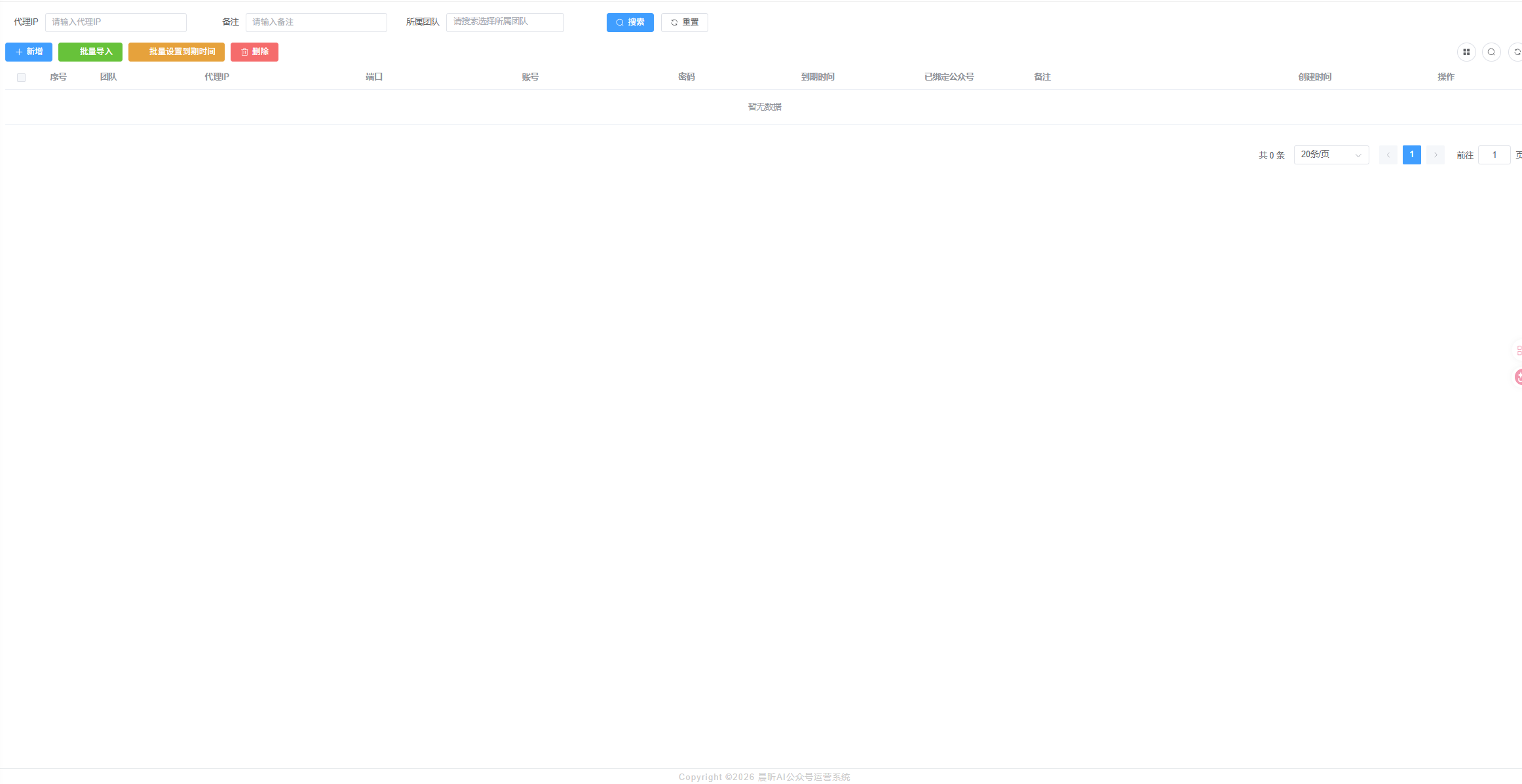The height and width of the screenshot is (784, 1522).
Task: Click the 代理IP column header in the table
Action: coord(217,77)
